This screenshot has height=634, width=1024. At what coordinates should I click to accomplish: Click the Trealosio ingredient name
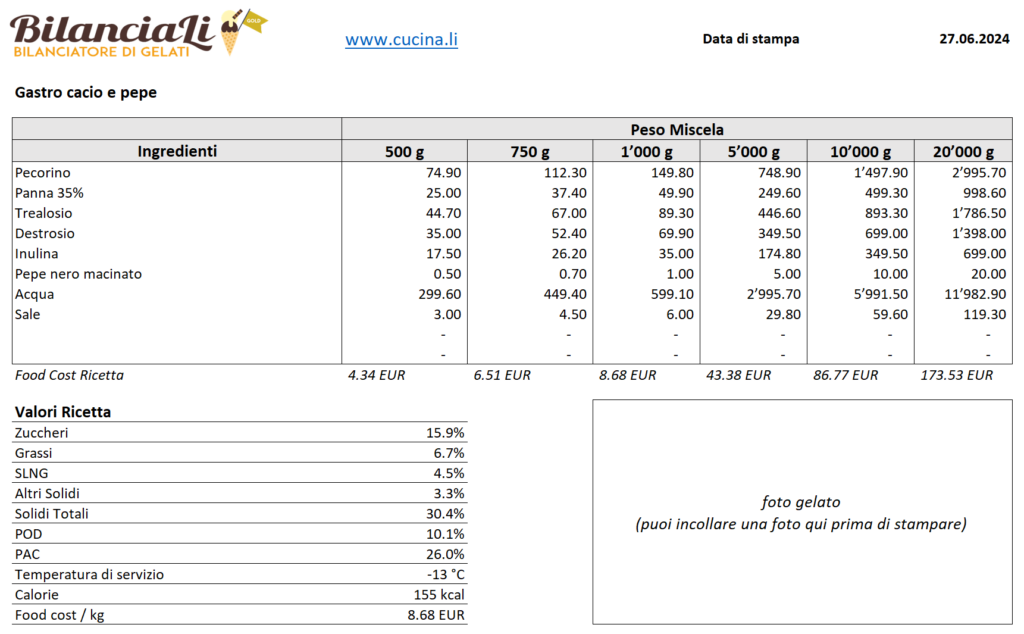(44, 213)
